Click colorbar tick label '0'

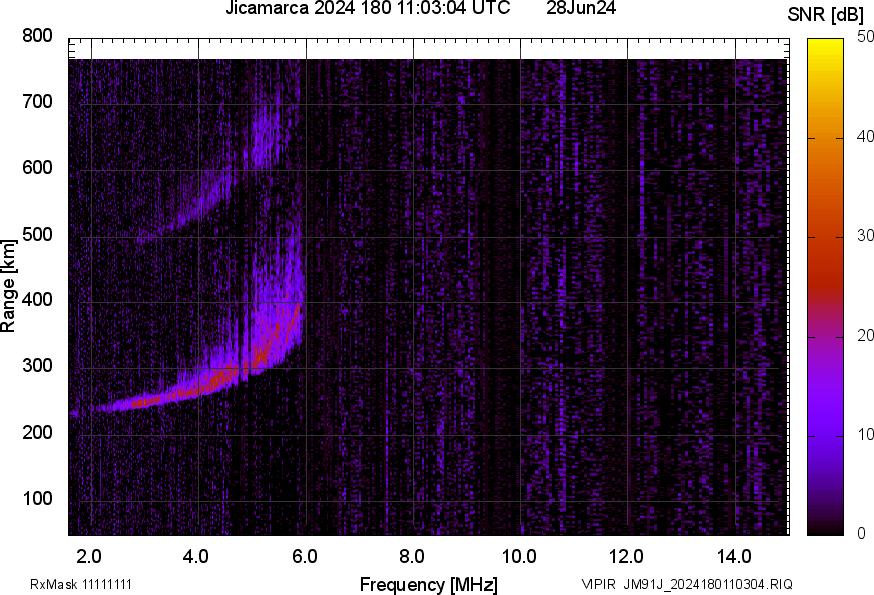click(x=861, y=534)
